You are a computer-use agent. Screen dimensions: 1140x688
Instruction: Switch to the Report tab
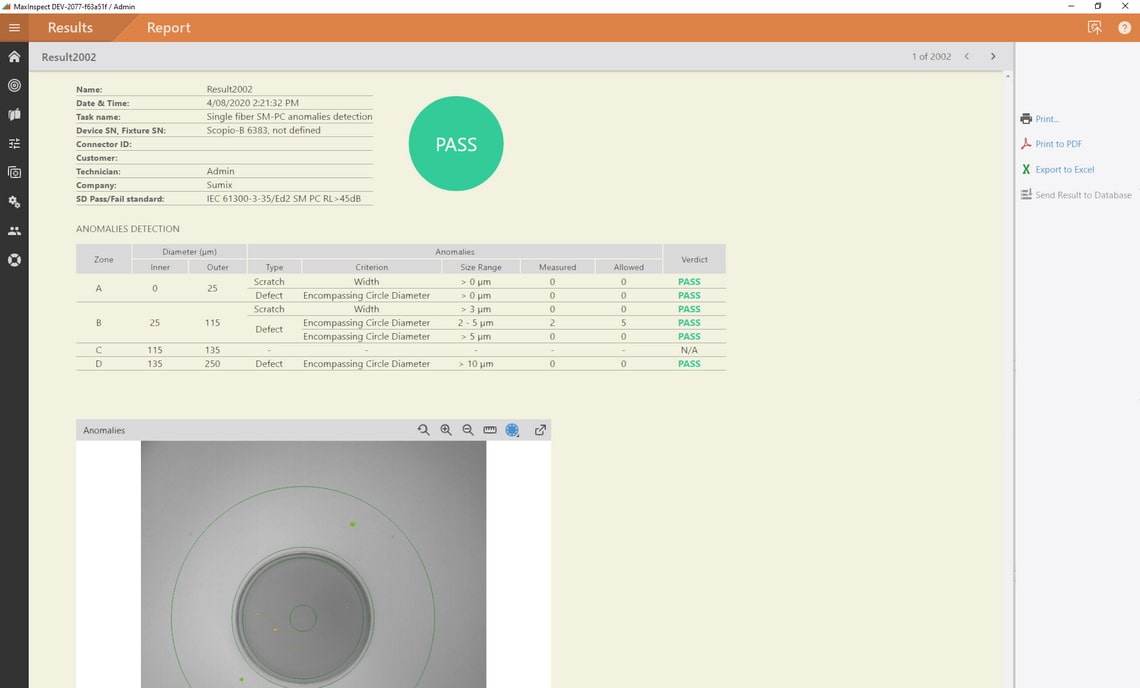(x=169, y=28)
